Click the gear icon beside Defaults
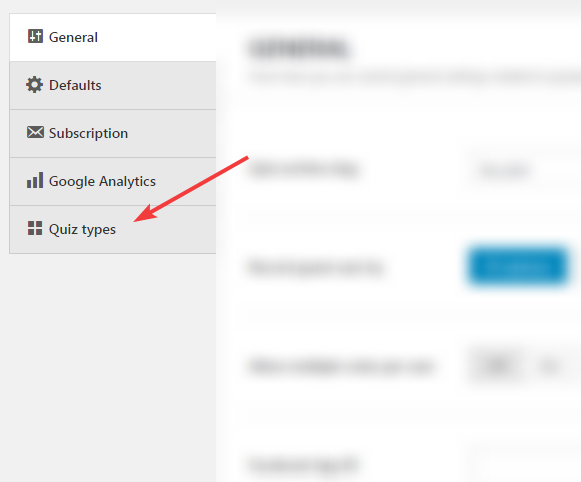 tap(34, 84)
